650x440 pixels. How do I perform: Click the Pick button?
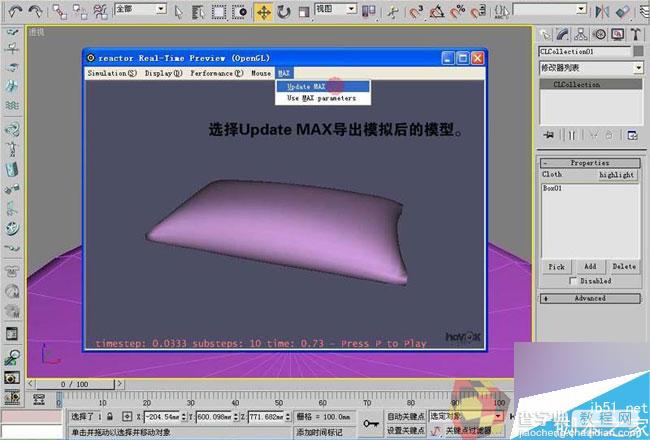556,267
